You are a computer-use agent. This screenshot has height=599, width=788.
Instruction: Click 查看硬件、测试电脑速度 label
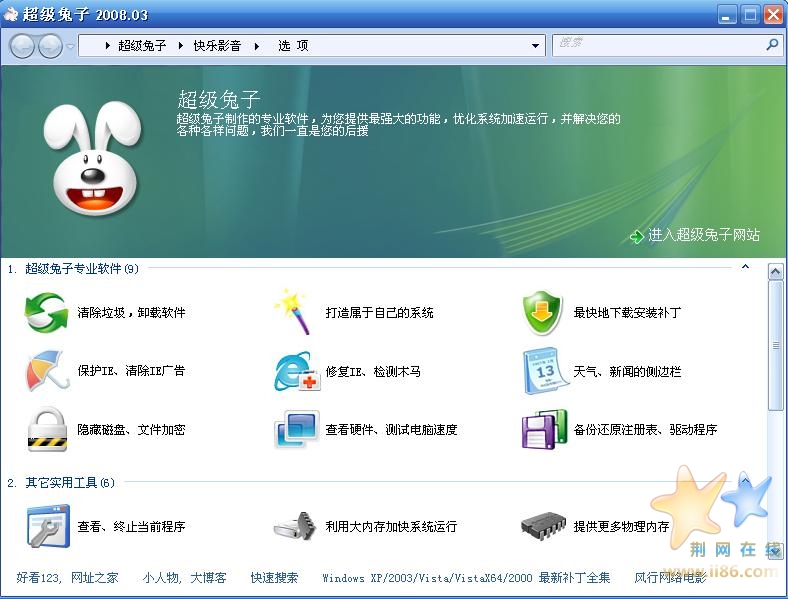391,430
